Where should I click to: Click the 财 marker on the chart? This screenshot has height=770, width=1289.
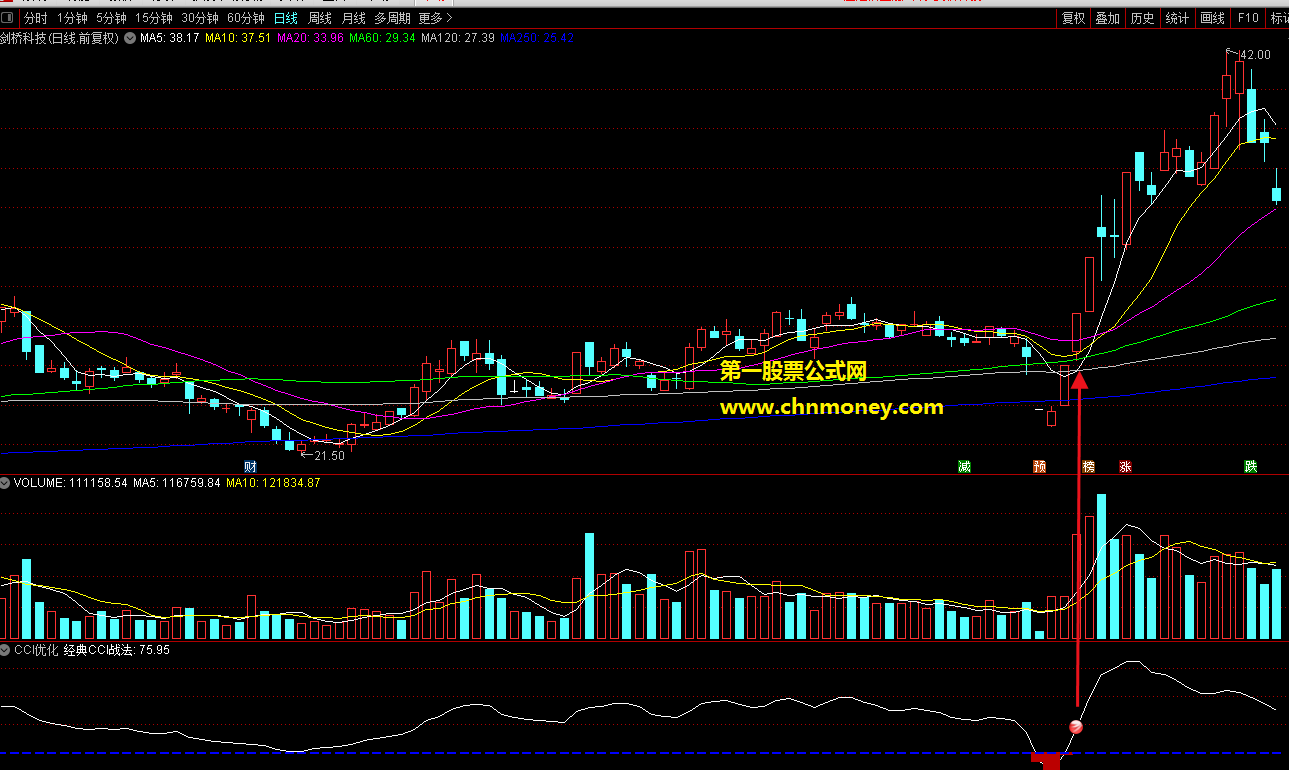pyautogui.click(x=251, y=466)
